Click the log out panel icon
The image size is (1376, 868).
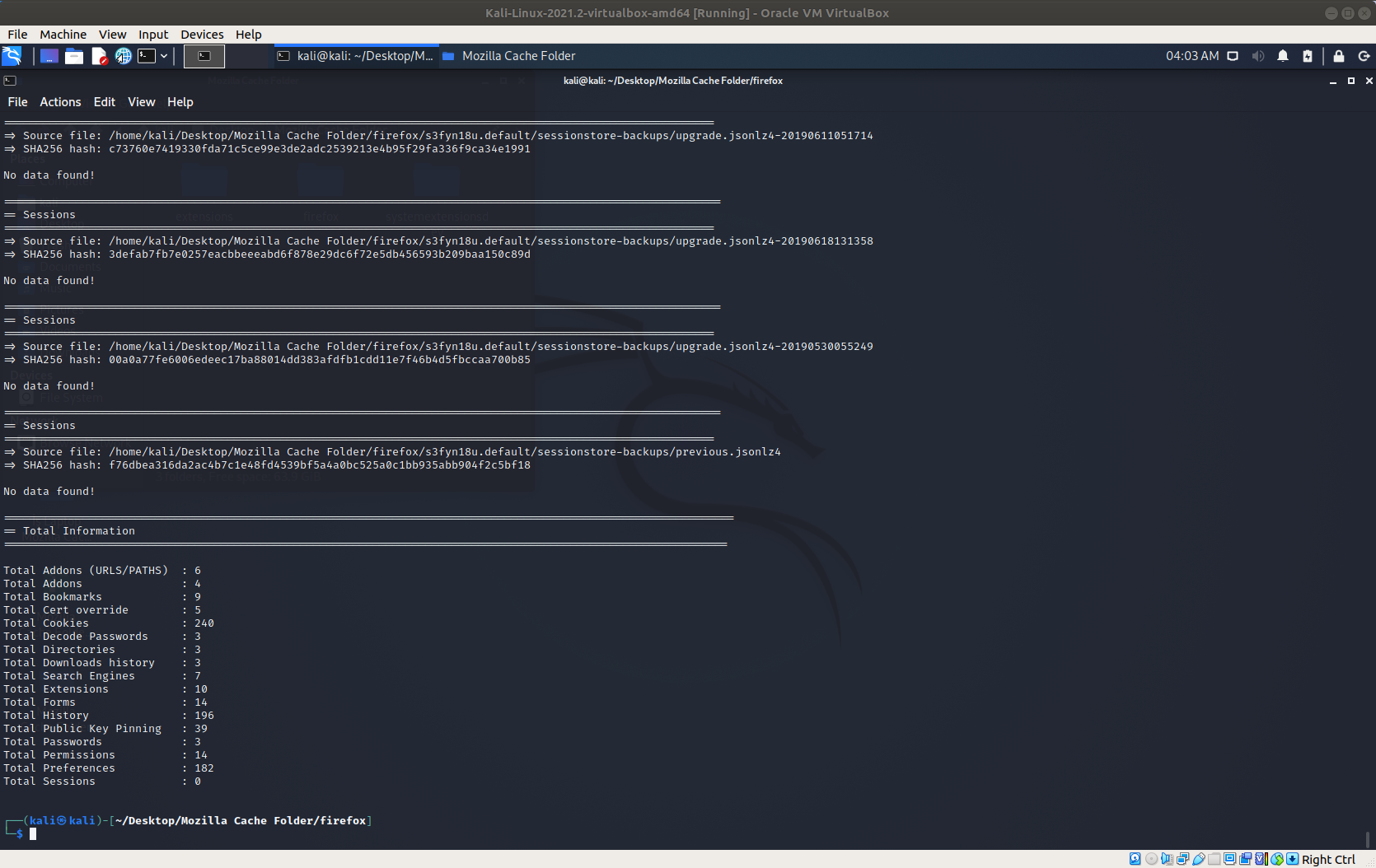coord(1364,56)
